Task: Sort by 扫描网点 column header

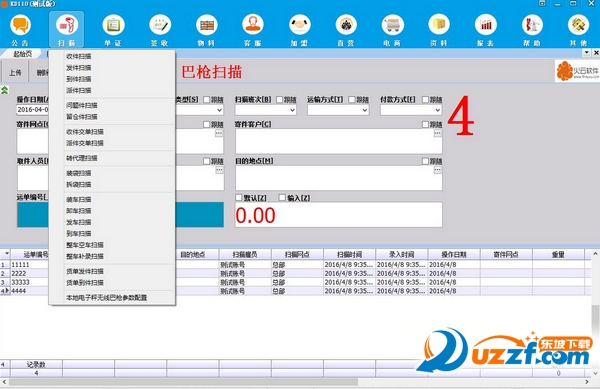Action: (297, 254)
